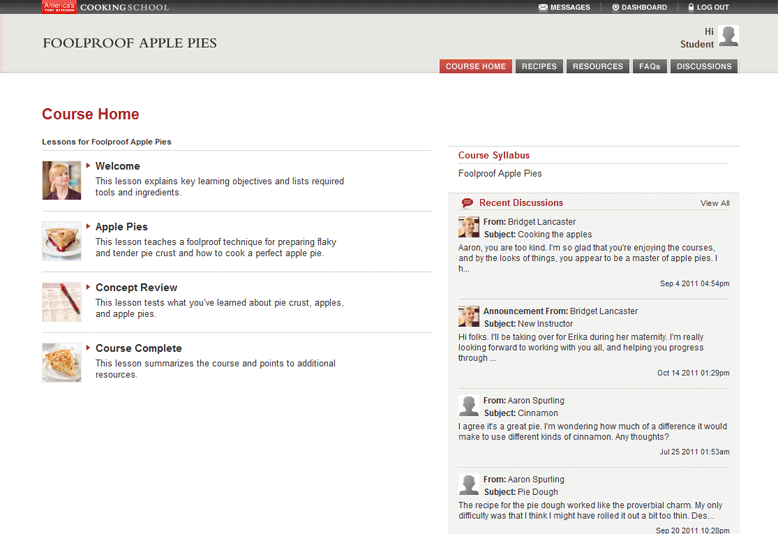Expand the arrow beside Apple Pies
This screenshot has height=534, width=778.
pos(88,226)
